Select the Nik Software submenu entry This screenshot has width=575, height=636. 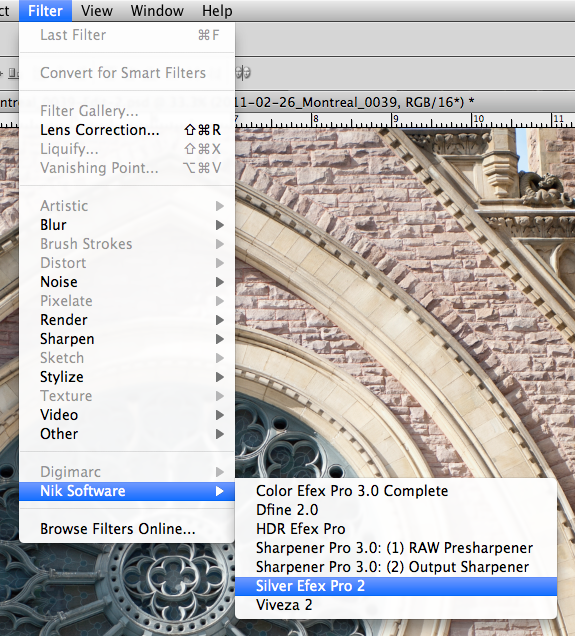tap(127, 491)
